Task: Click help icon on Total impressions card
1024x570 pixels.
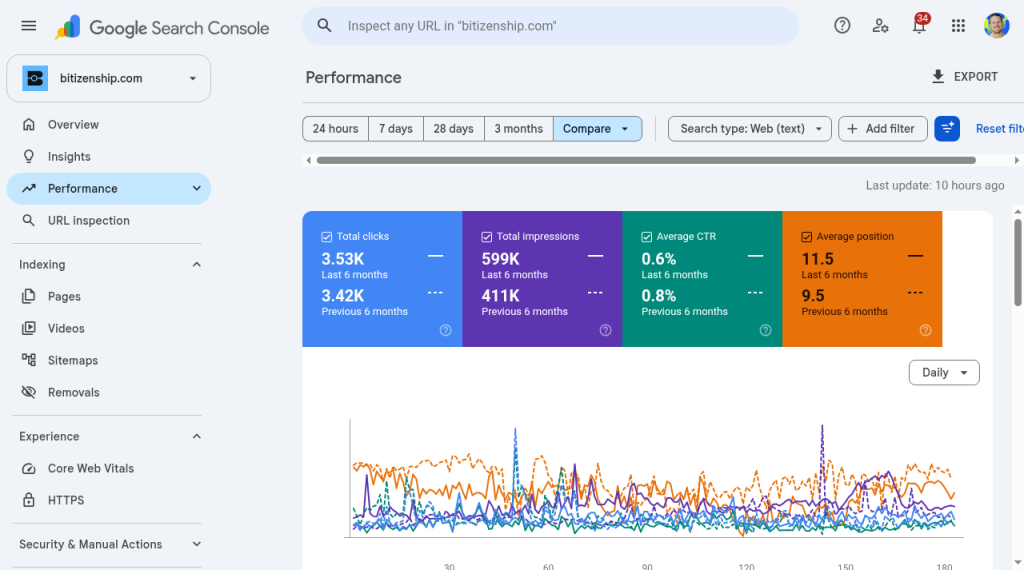Action: tap(605, 330)
